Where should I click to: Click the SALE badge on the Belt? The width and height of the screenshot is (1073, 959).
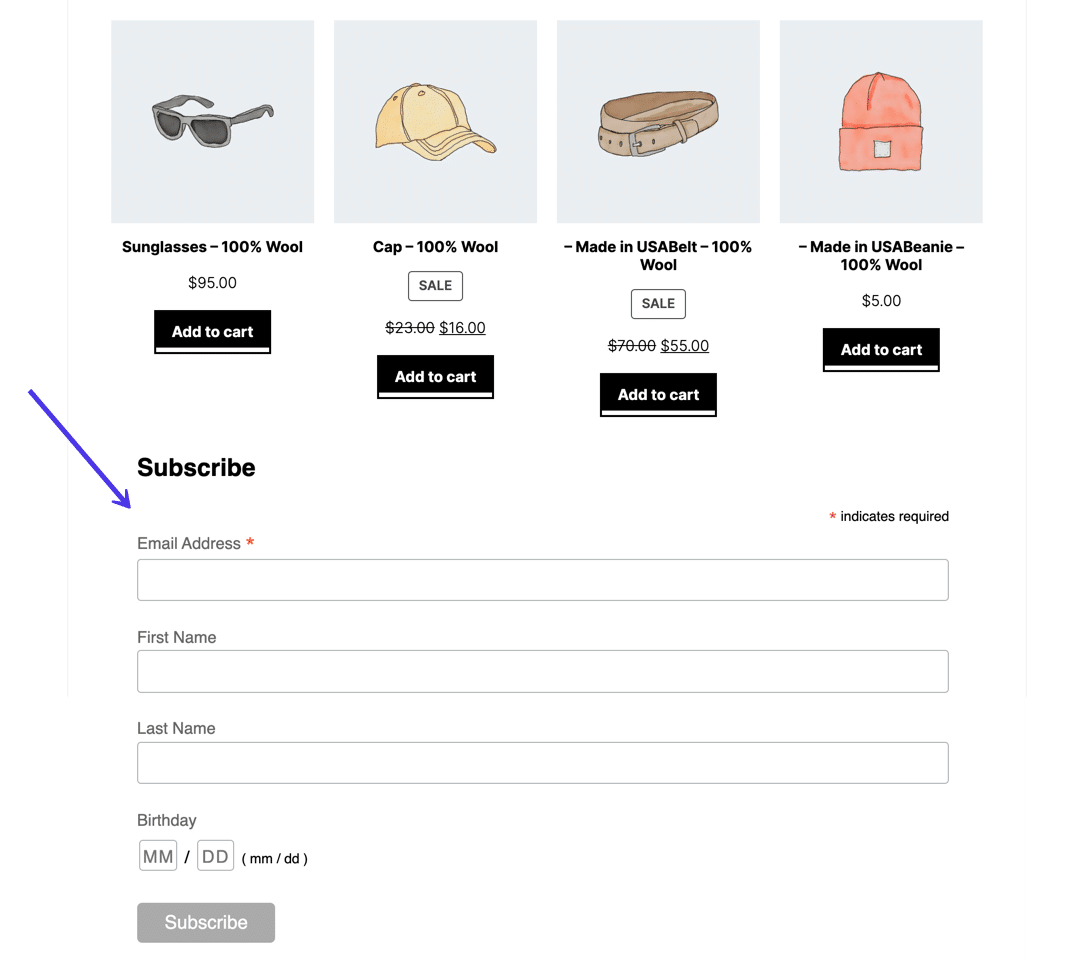click(x=658, y=303)
